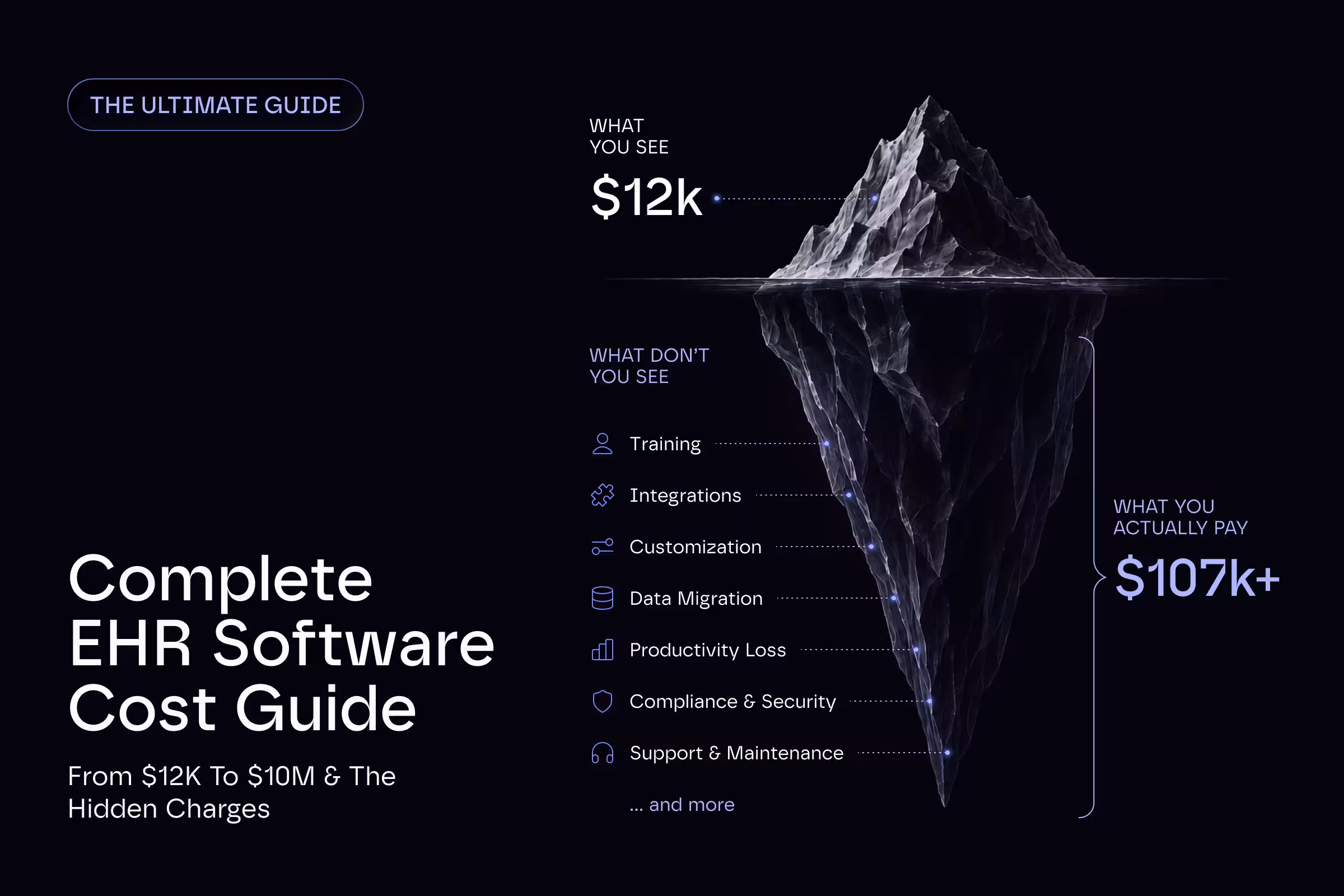This screenshot has width=1344, height=896.
Task: Click the sliders icon beside Customization
Action: click(603, 547)
